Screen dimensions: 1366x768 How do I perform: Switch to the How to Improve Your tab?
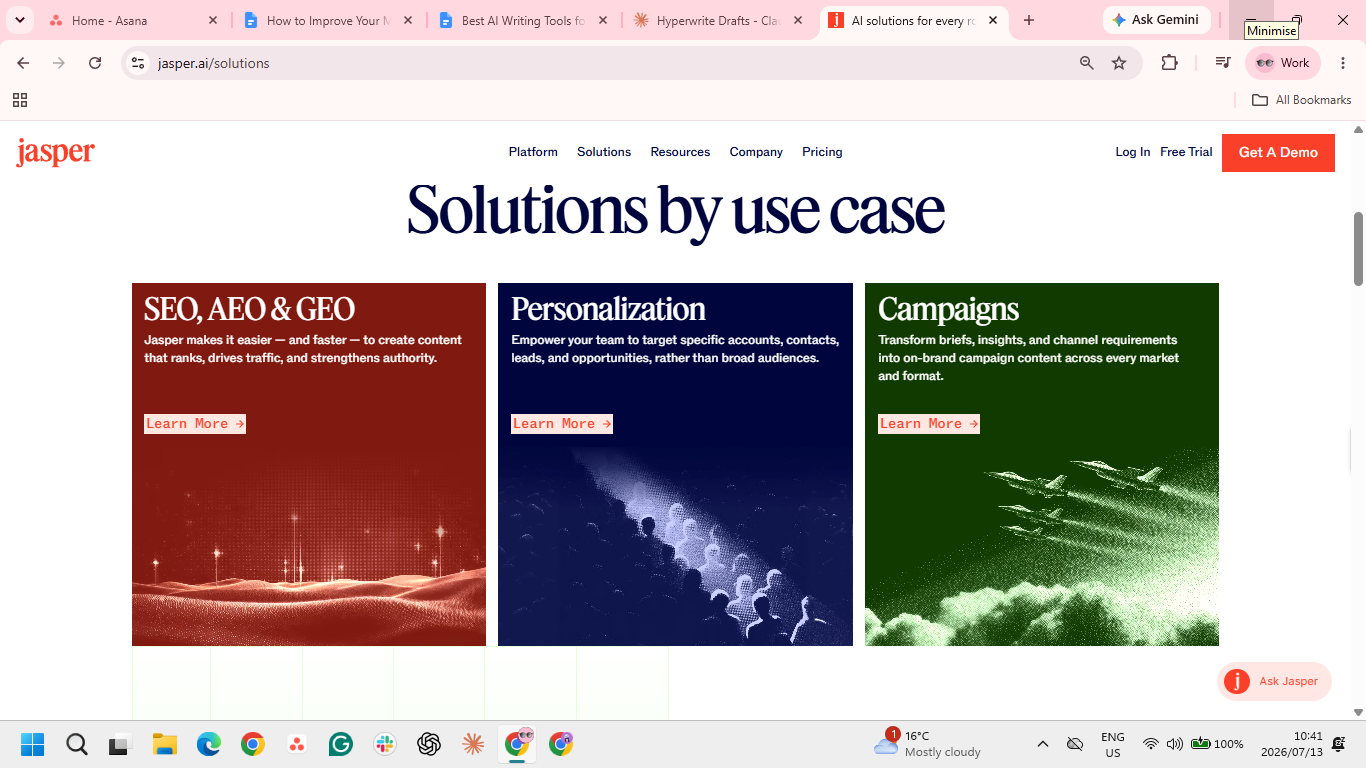tap(327, 20)
